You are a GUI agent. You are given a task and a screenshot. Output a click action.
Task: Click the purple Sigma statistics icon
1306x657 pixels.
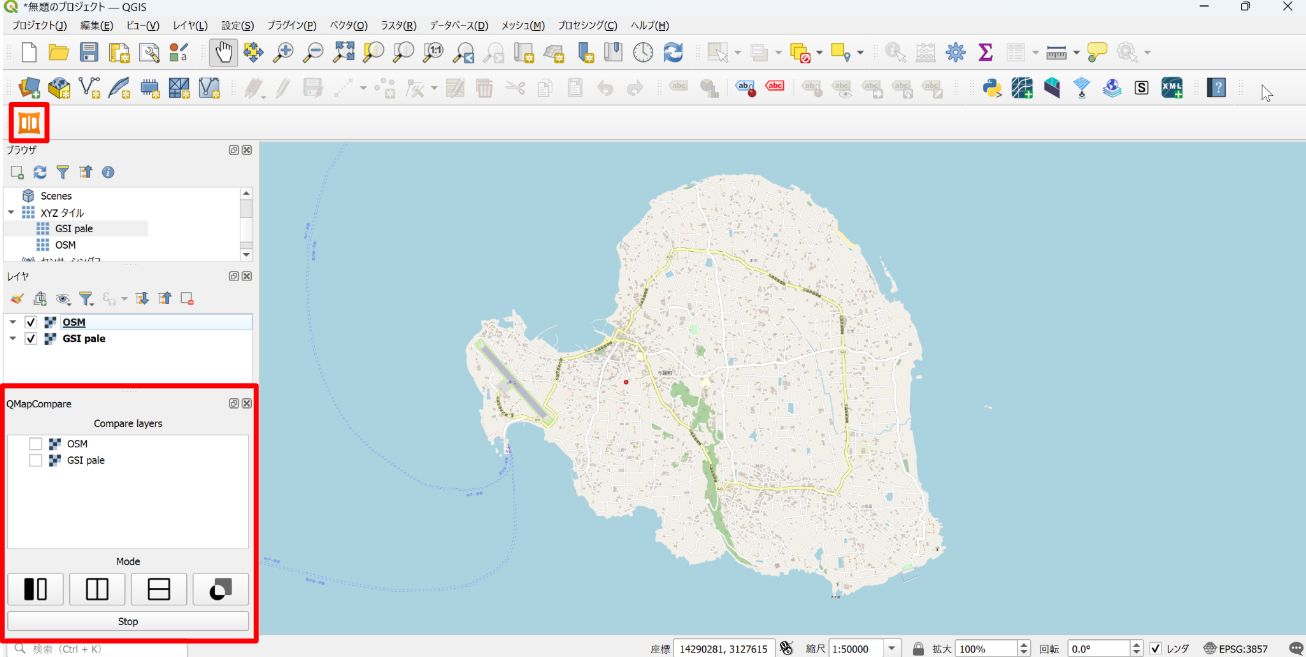[985, 52]
